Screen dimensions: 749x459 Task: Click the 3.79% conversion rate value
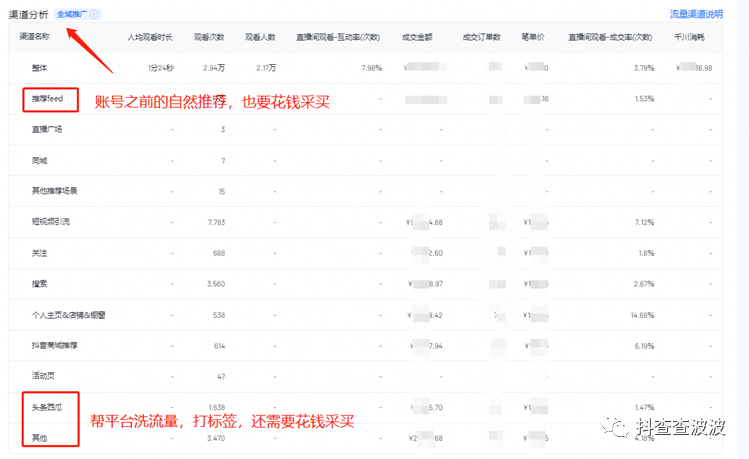point(644,68)
